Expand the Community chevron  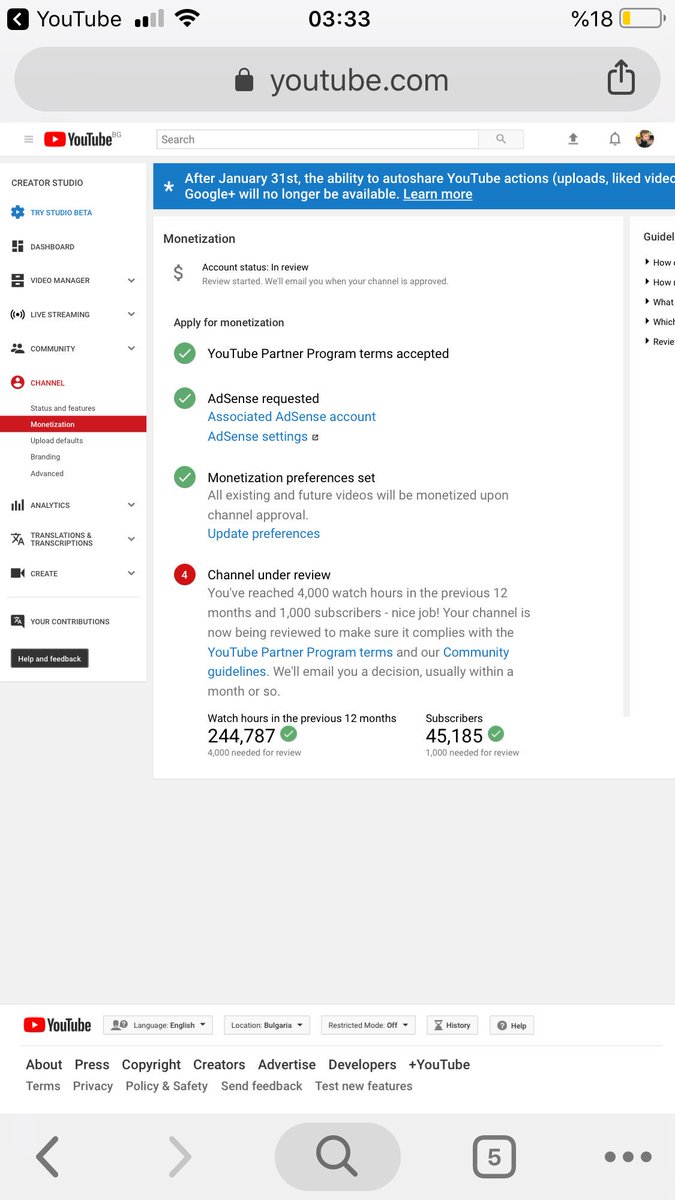[131, 349]
